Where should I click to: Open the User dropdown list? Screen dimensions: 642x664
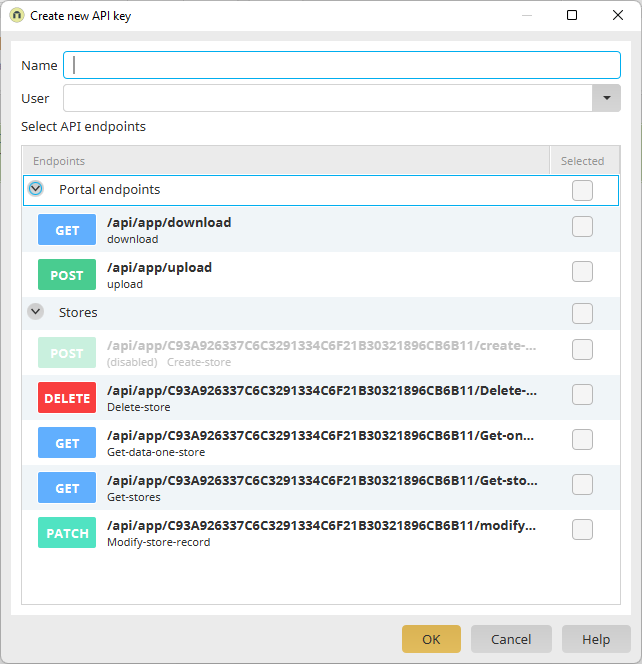(x=606, y=98)
